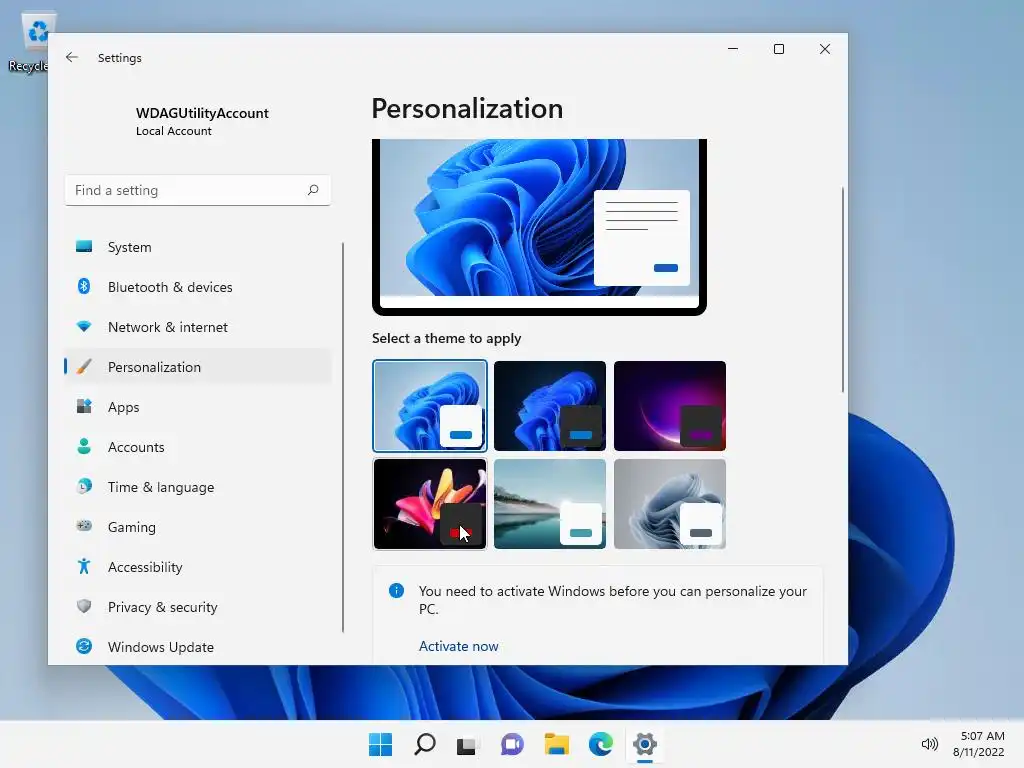Click the Bluetooth icon in sidebar
The width and height of the screenshot is (1024, 768).
point(84,286)
